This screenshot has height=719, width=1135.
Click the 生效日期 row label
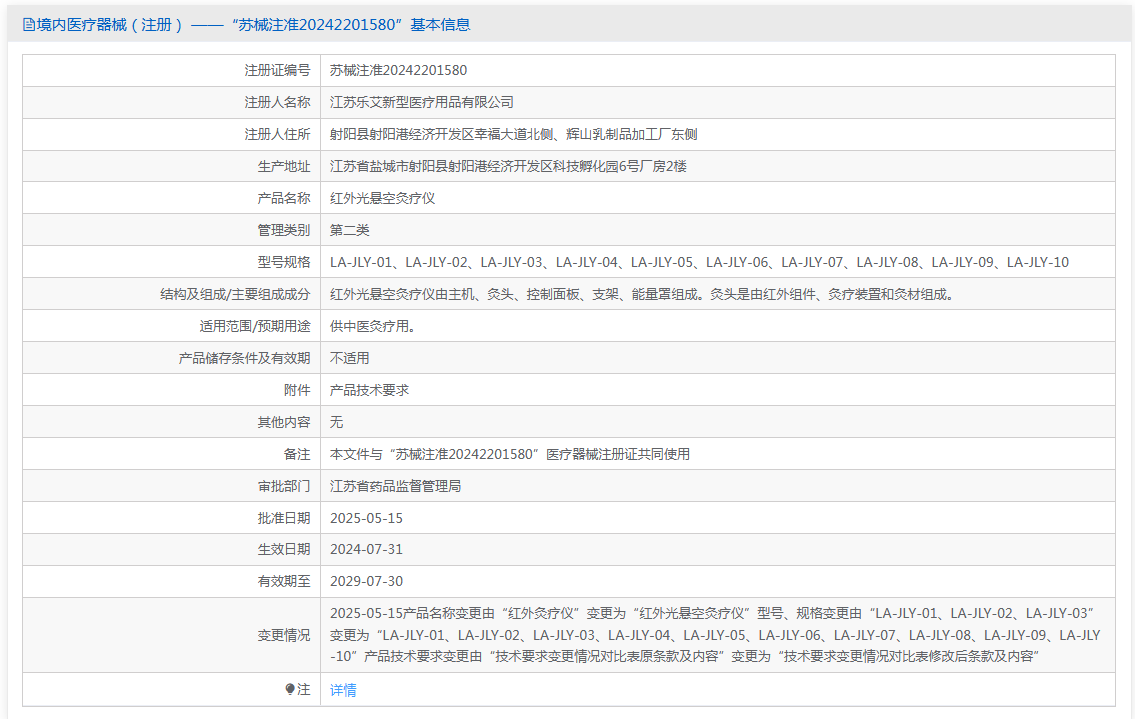[x=284, y=550]
